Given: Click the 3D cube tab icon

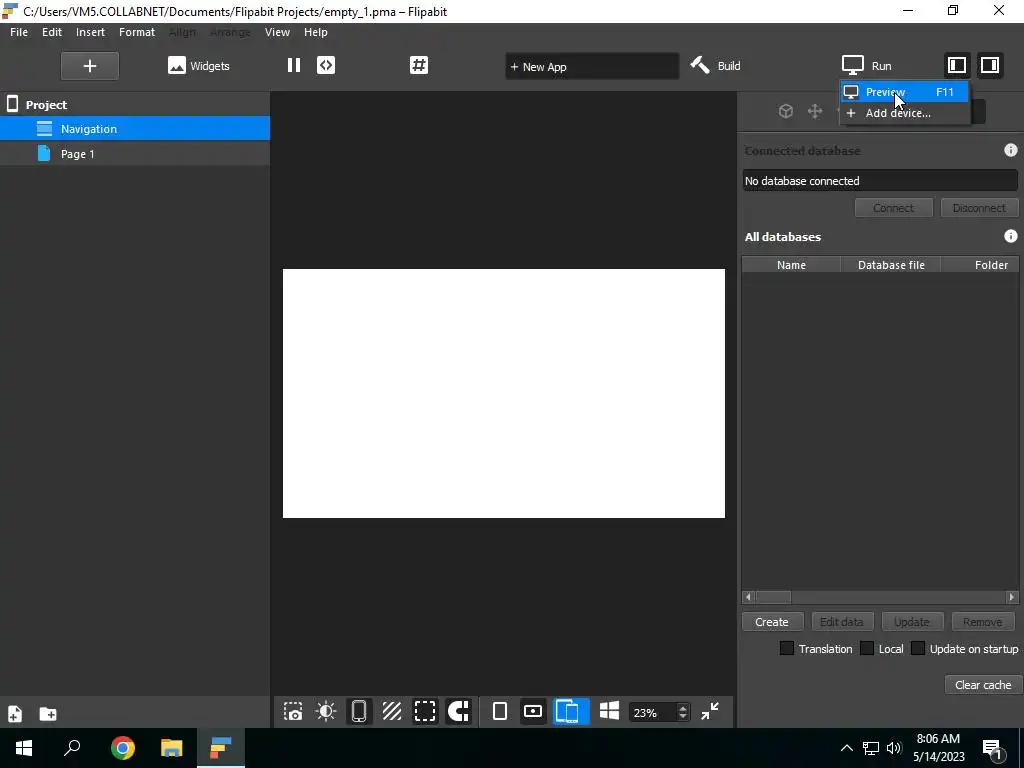Looking at the screenshot, I should (786, 111).
